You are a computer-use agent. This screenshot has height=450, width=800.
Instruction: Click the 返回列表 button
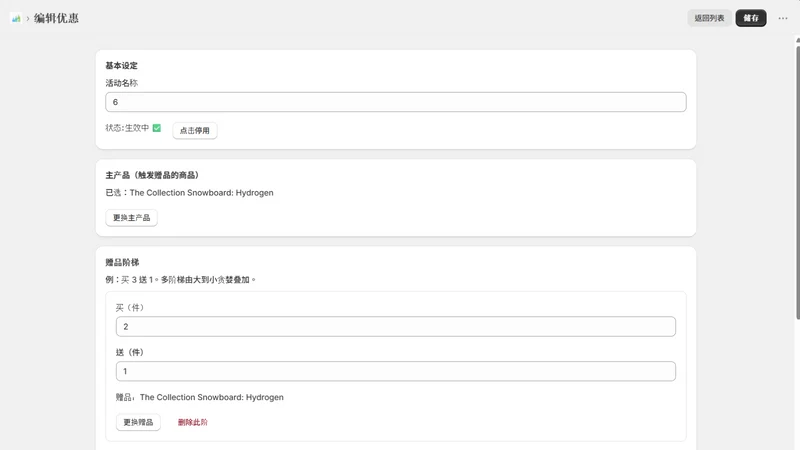709,18
